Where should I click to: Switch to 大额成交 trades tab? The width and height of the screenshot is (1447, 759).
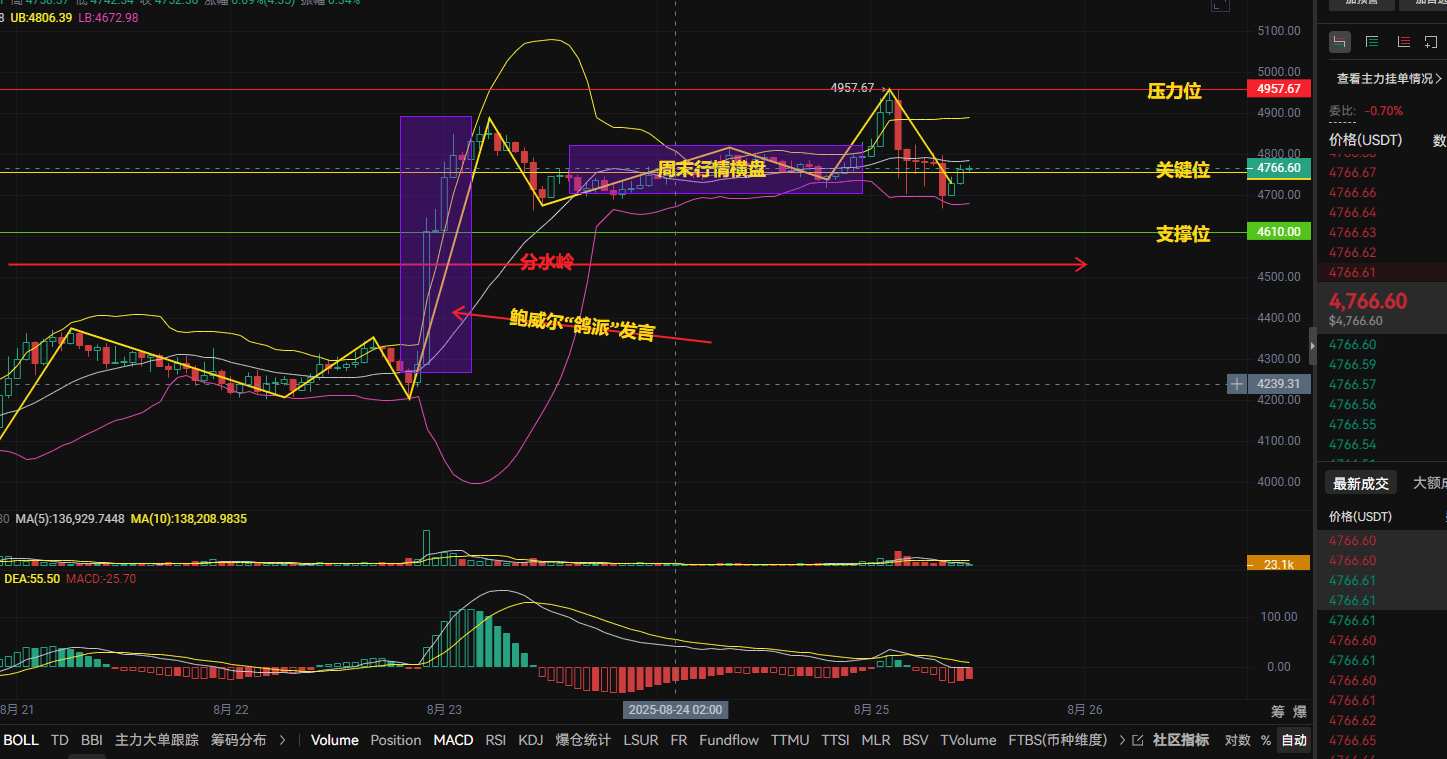click(1430, 483)
